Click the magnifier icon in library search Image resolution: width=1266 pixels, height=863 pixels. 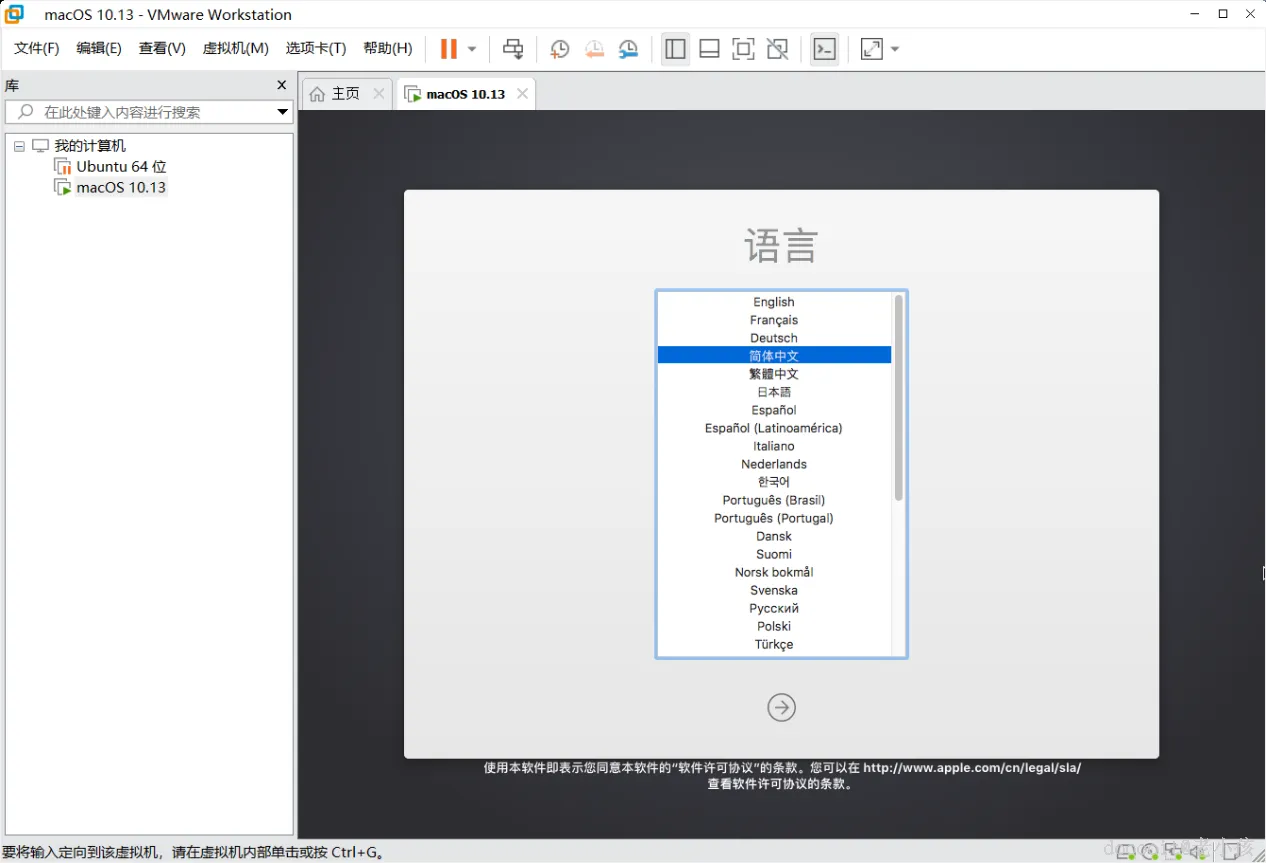click(x=26, y=112)
